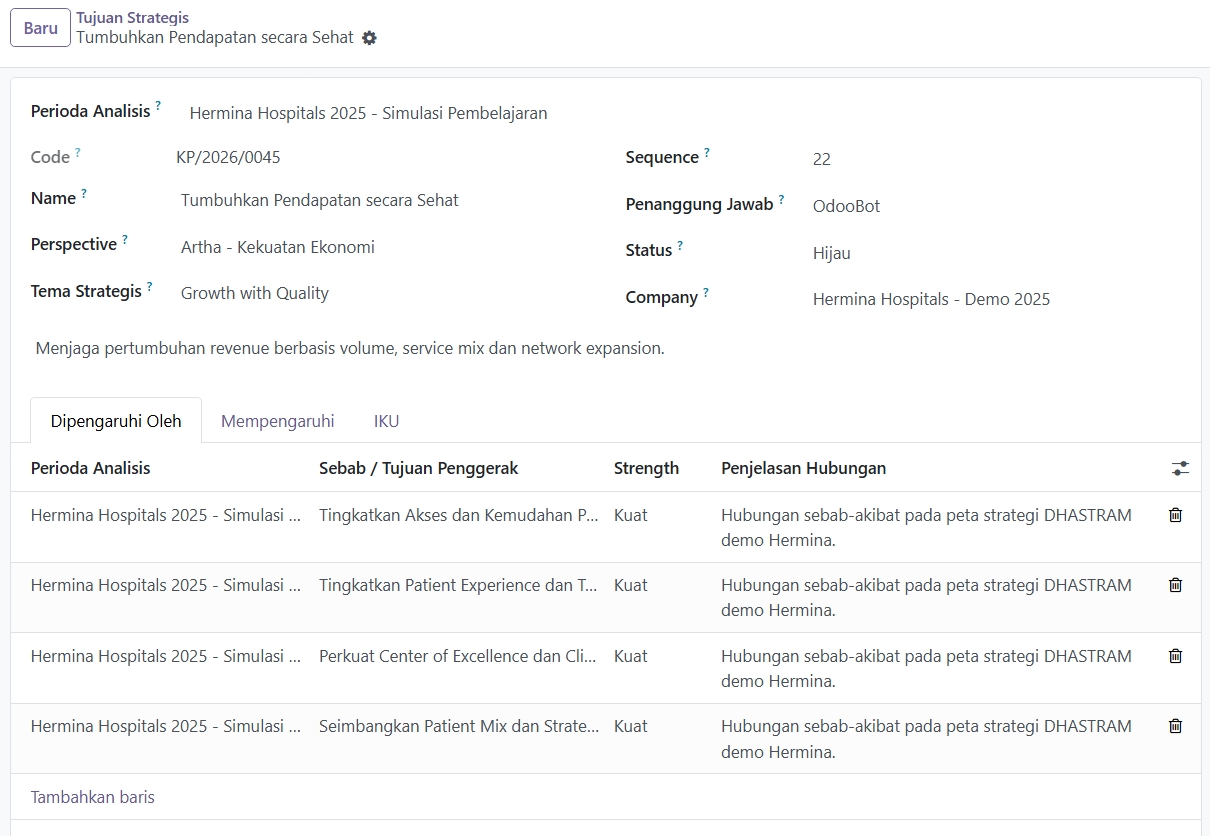The height and width of the screenshot is (836, 1210).
Task: Switch to the Mempengaruhi tab
Action: click(x=278, y=421)
